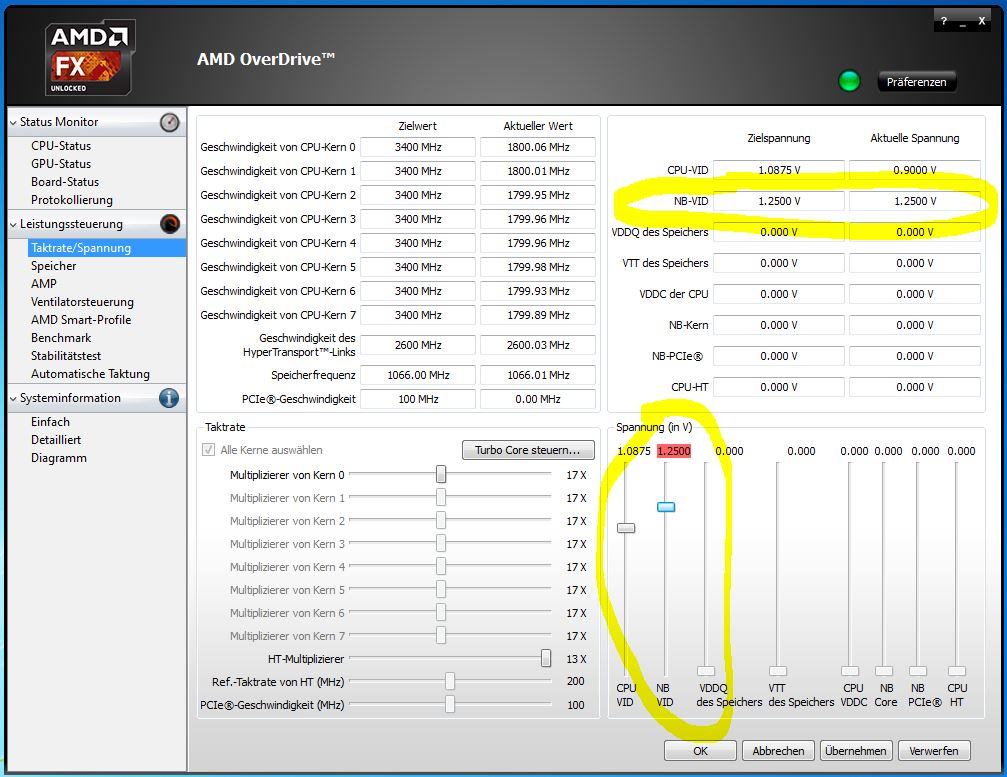Image resolution: width=1007 pixels, height=777 pixels.
Task: Click the CPU VID voltage slider handle
Action: (x=626, y=528)
